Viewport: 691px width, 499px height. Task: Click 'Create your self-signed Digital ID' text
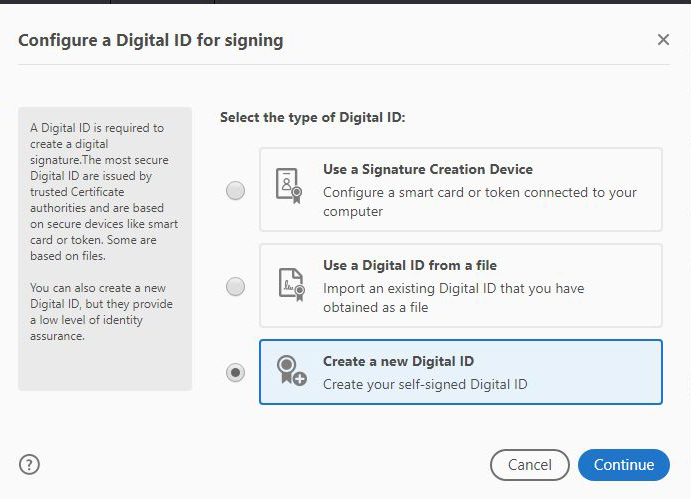pos(425,384)
